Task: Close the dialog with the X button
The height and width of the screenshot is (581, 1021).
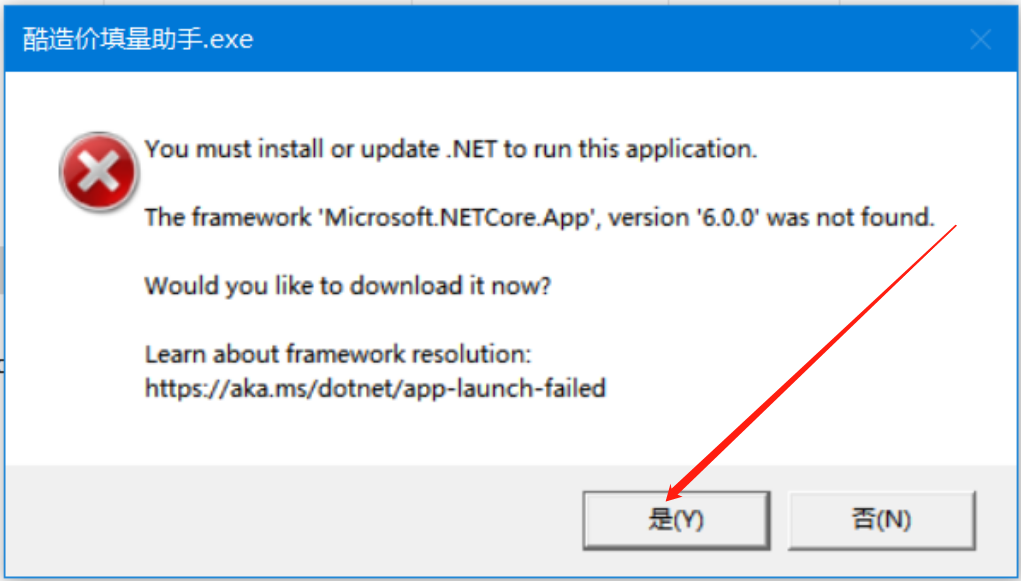Action: 980,40
